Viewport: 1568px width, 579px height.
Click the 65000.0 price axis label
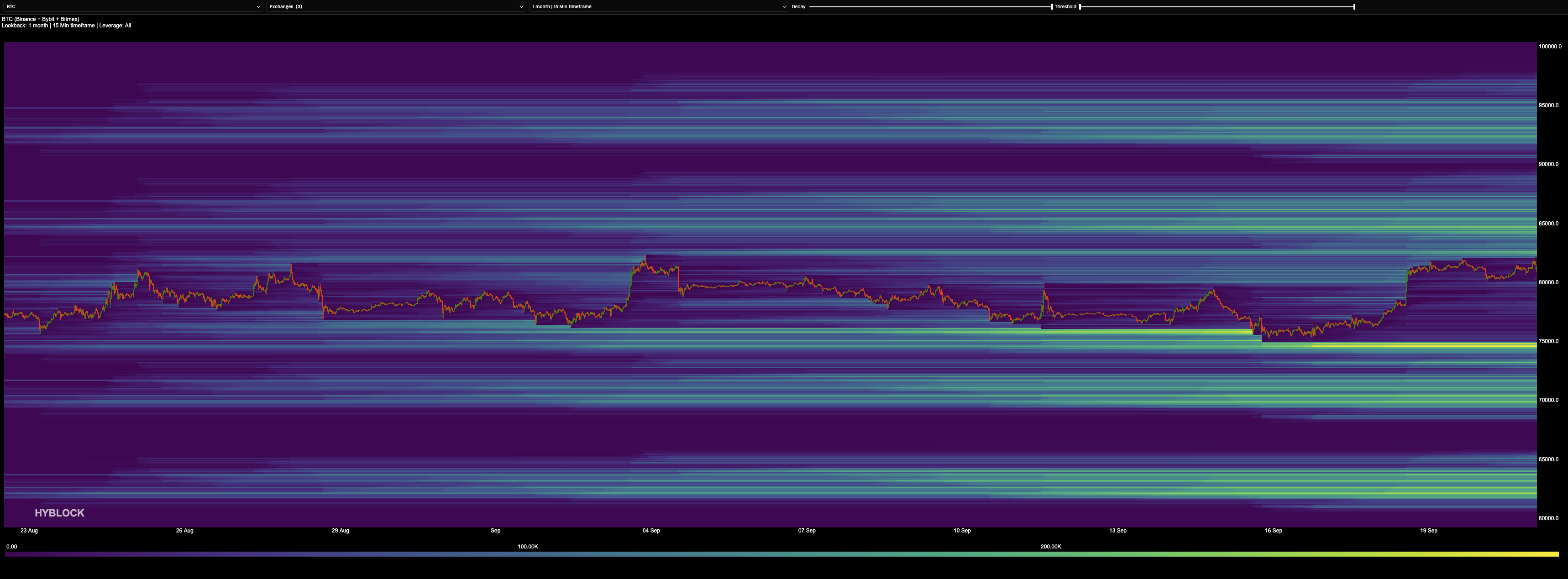(x=1549, y=459)
